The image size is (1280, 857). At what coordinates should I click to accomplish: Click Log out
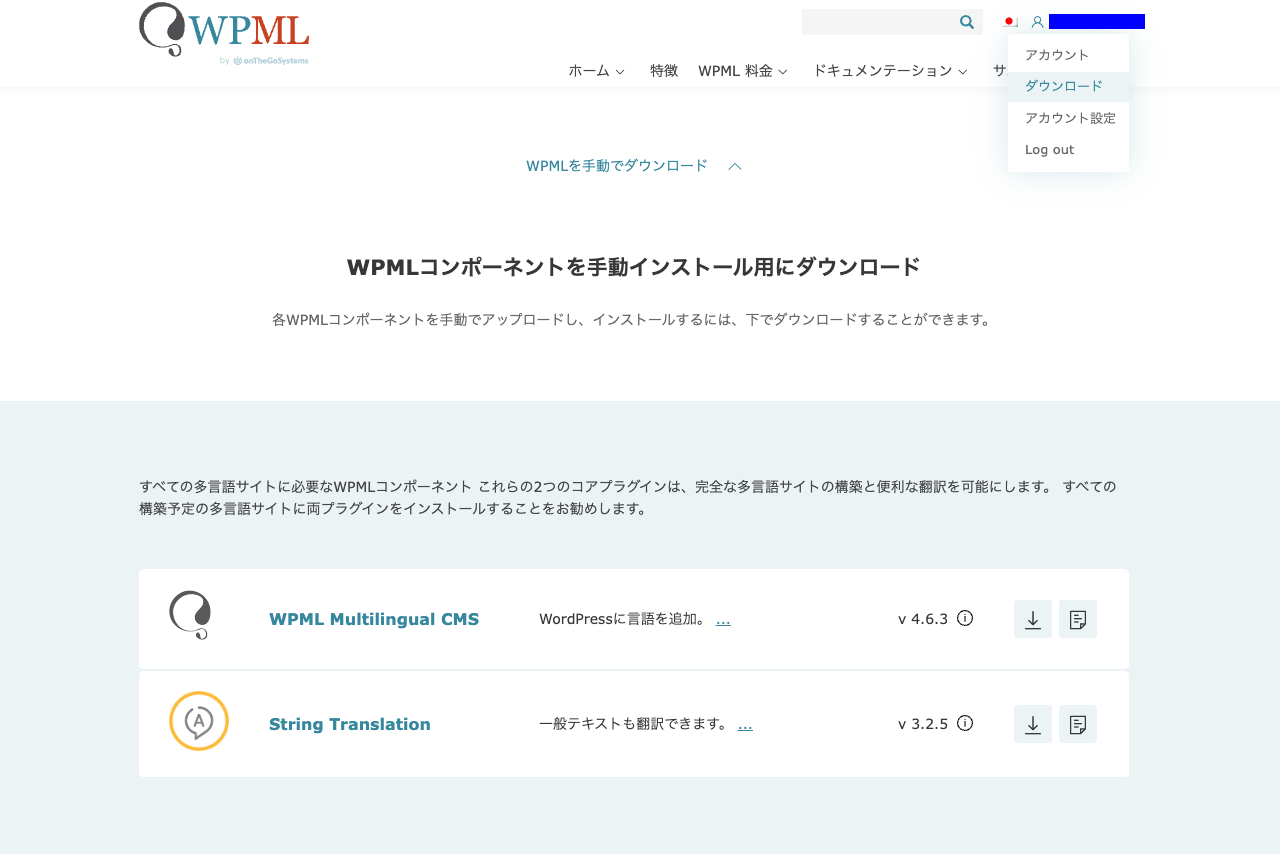coord(1049,150)
